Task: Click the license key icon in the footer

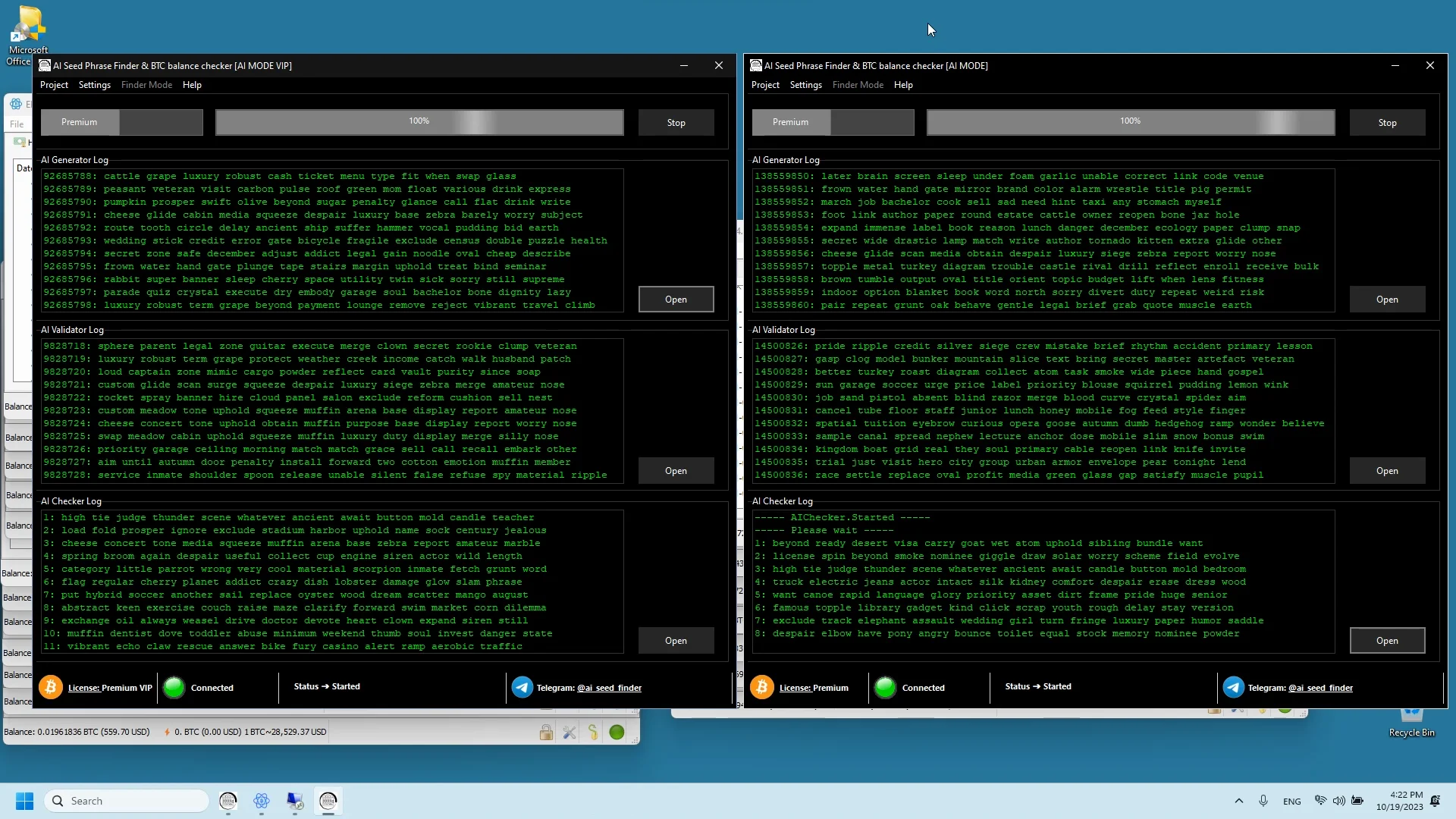Action: pyautogui.click(x=50, y=687)
